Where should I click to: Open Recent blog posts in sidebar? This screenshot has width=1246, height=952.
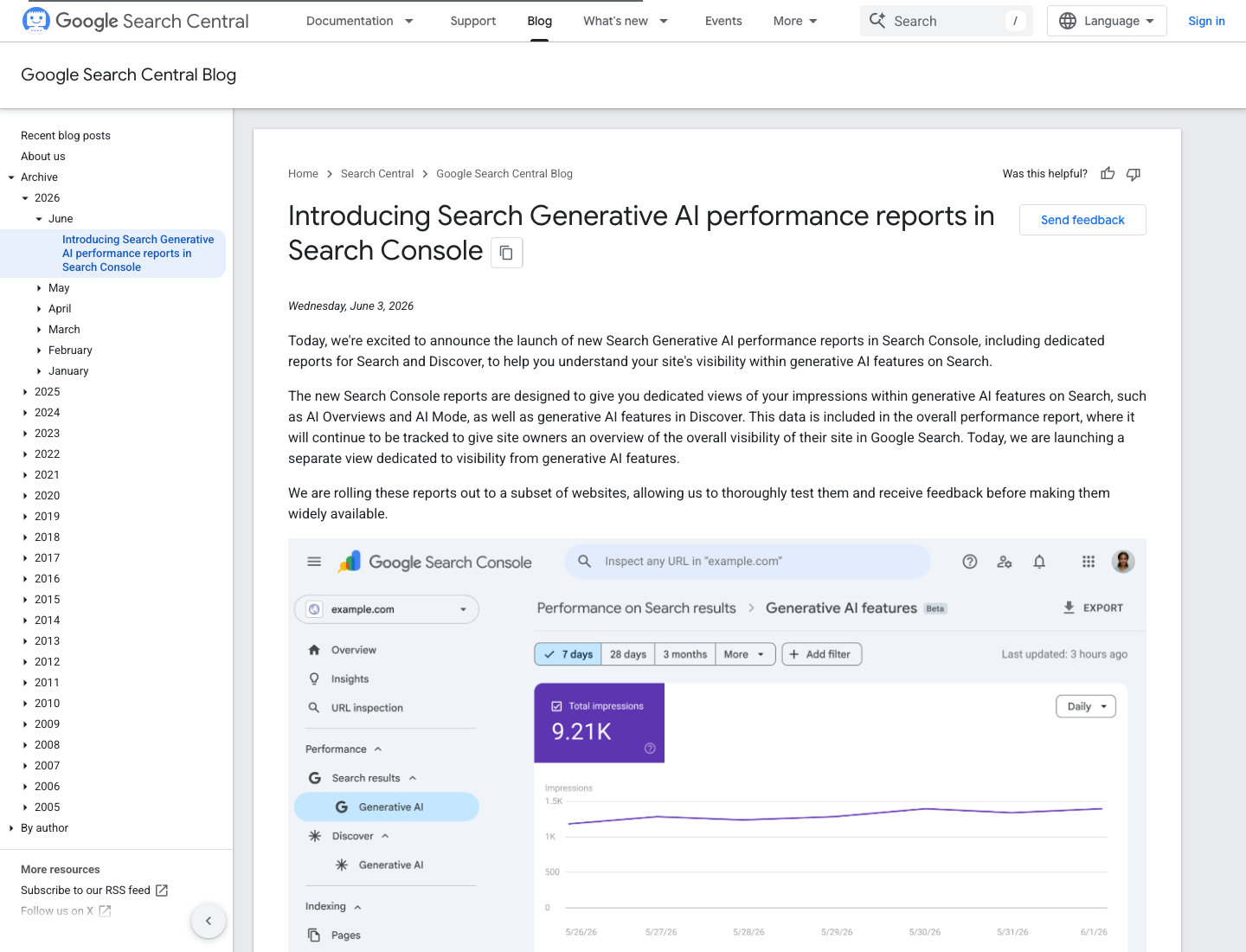[x=66, y=136]
